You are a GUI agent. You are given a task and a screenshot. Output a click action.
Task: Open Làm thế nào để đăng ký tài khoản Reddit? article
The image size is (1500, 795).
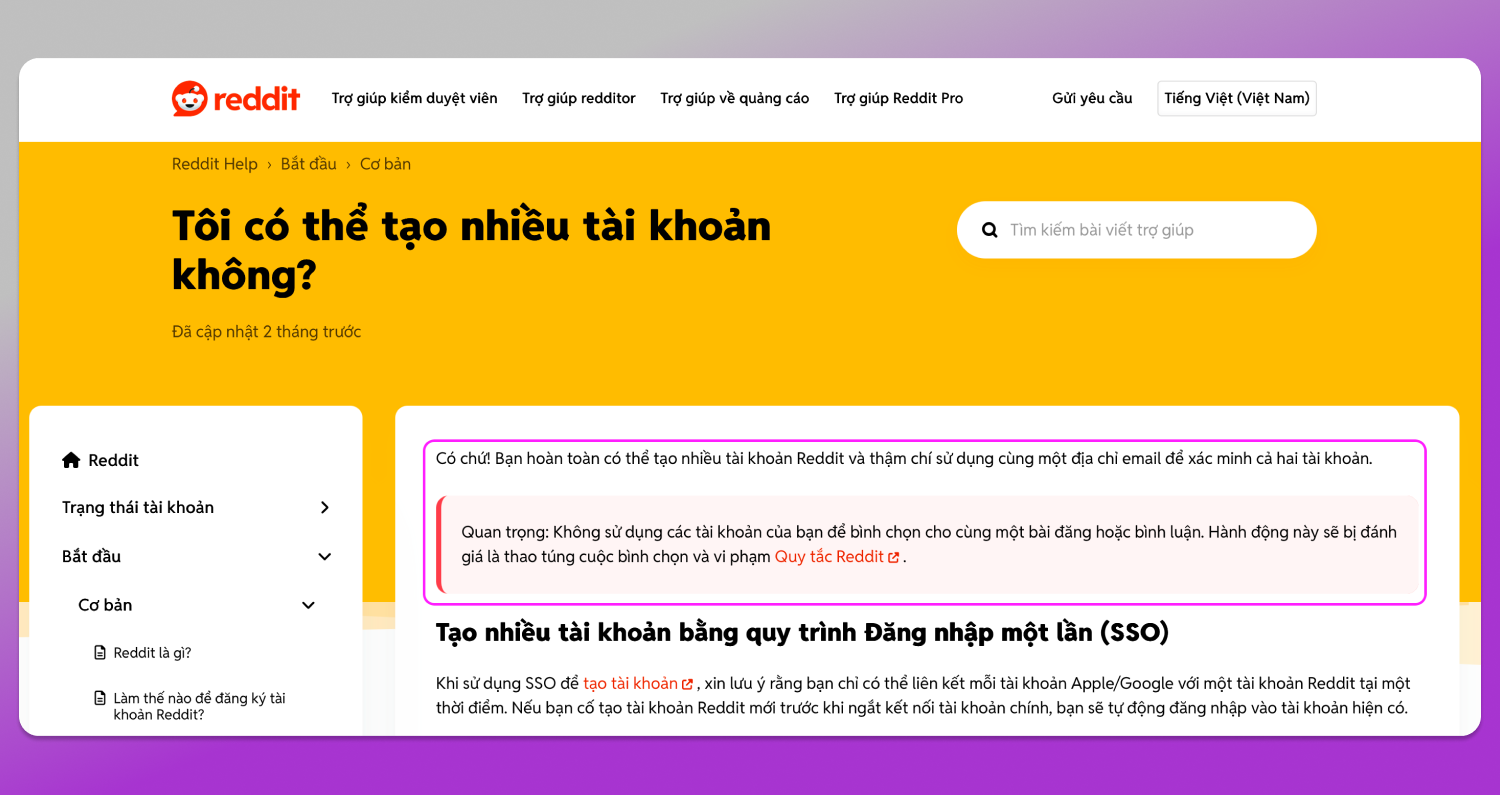(x=200, y=706)
